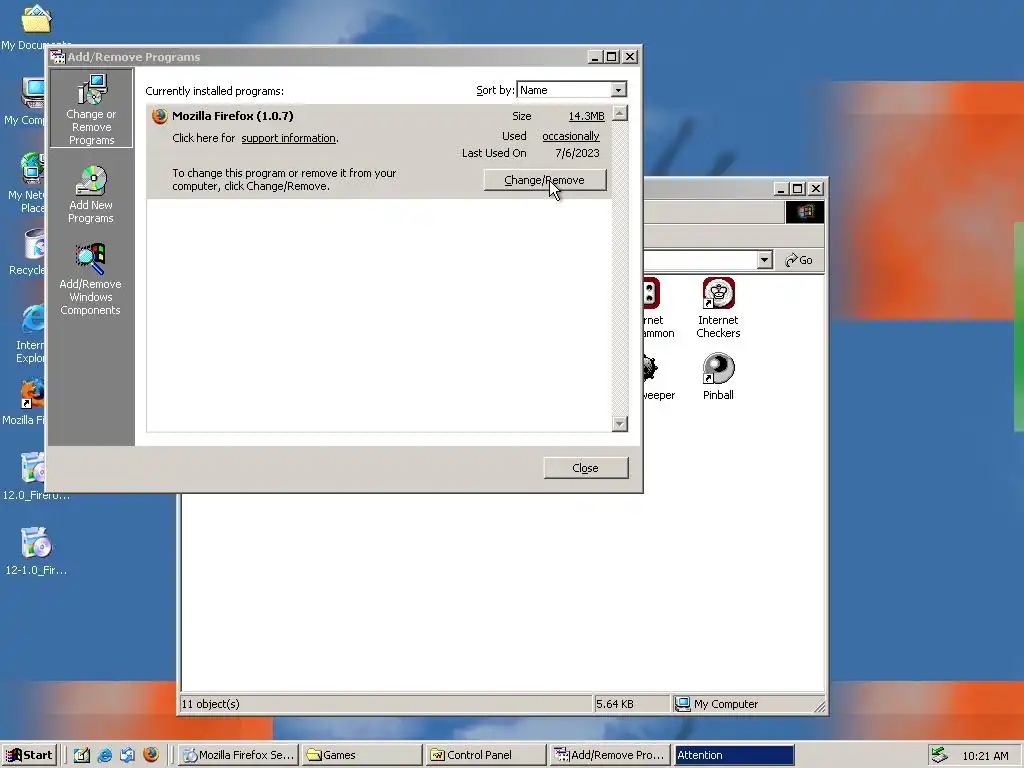This screenshot has height=768, width=1024.
Task: Select Change or Remove Programs in sidebar
Action: click(91, 108)
